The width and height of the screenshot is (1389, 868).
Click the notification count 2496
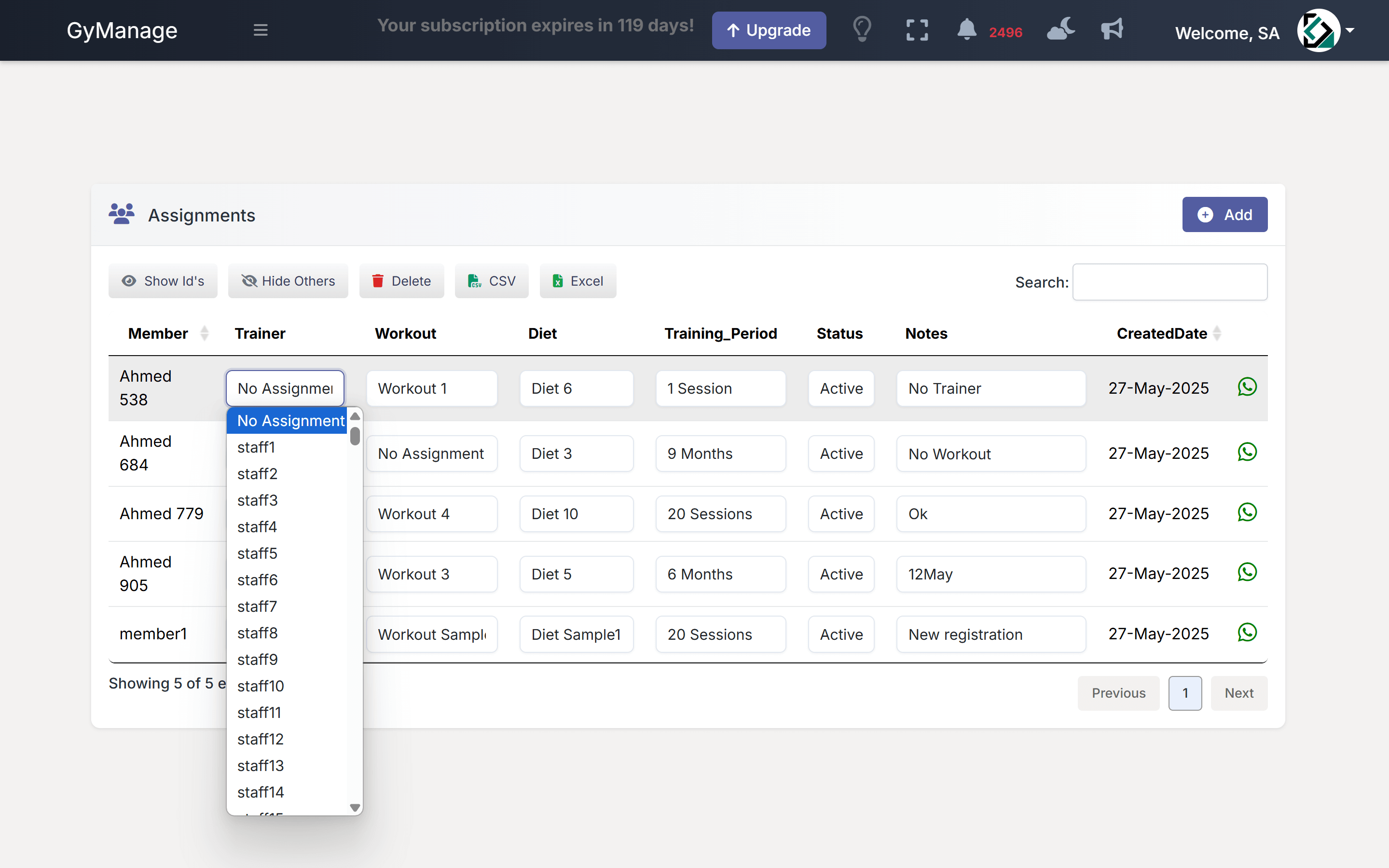point(1005,33)
